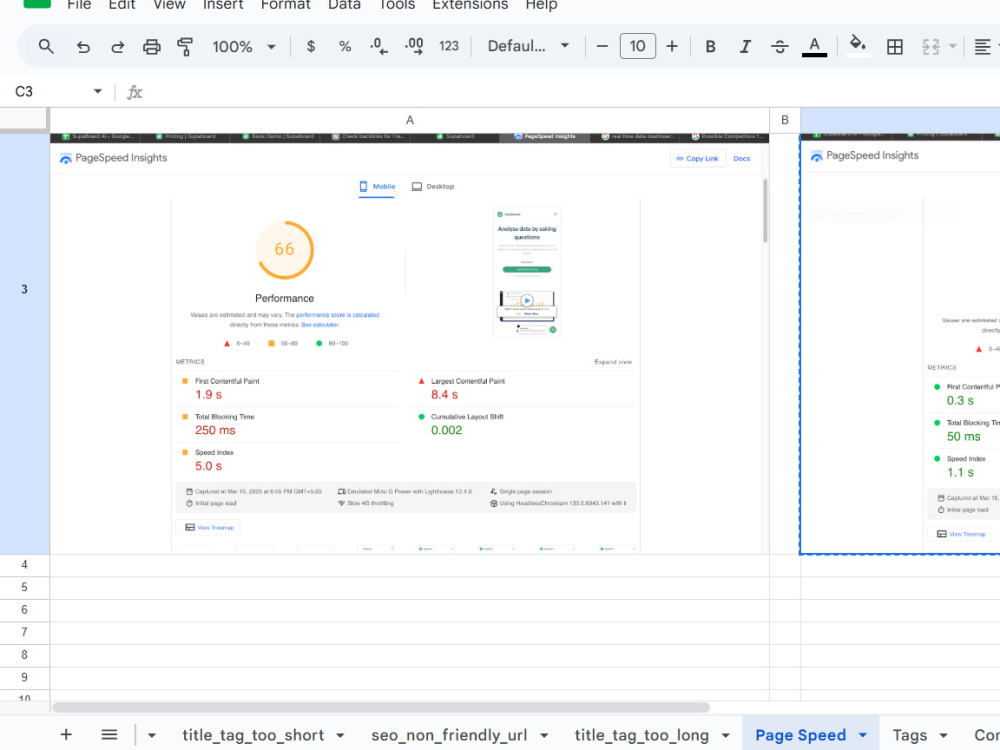This screenshot has height=750, width=1000.
Task: Select the Page Speed sheet tab
Action: pyautogui.click(x=800, y=735)
